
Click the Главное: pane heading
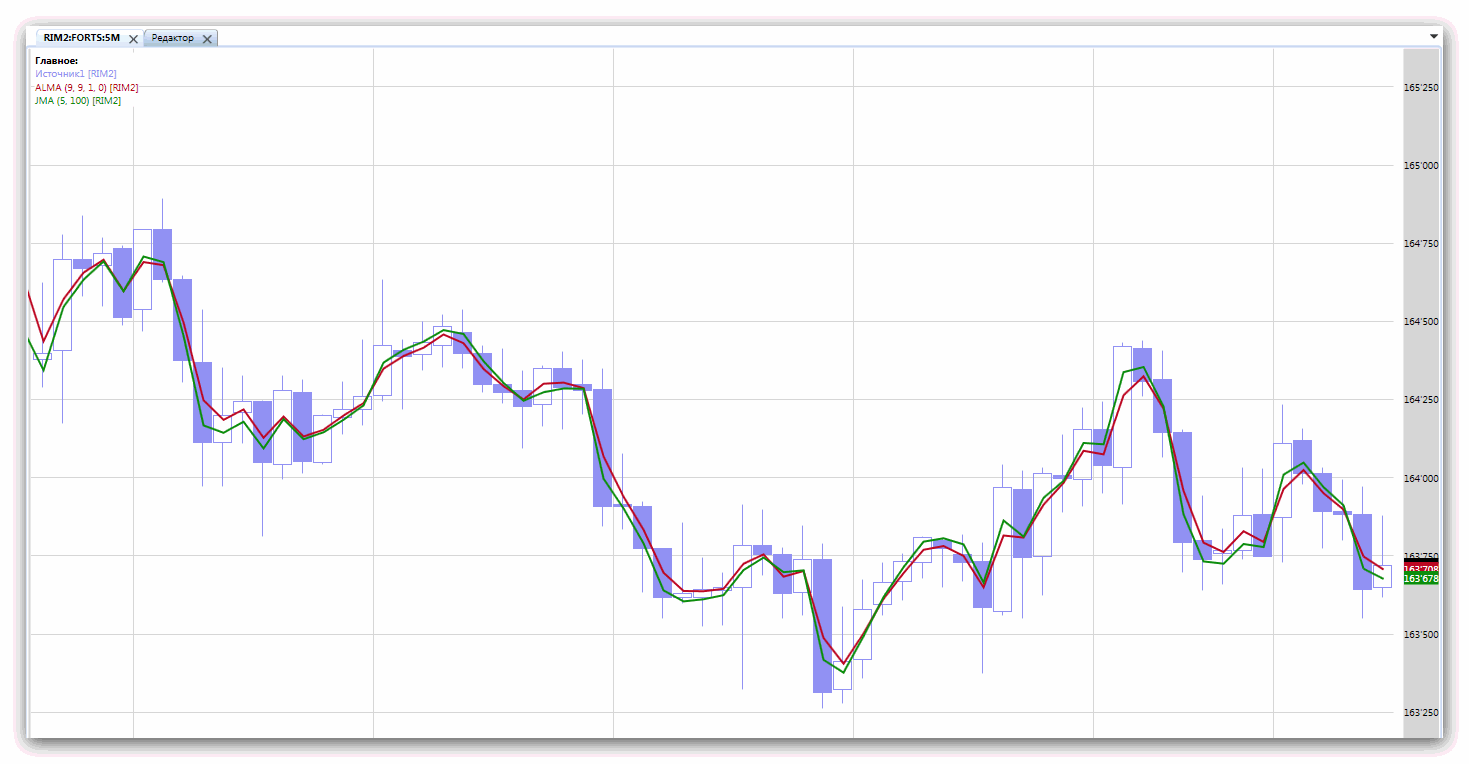click(x=57, y=61)
